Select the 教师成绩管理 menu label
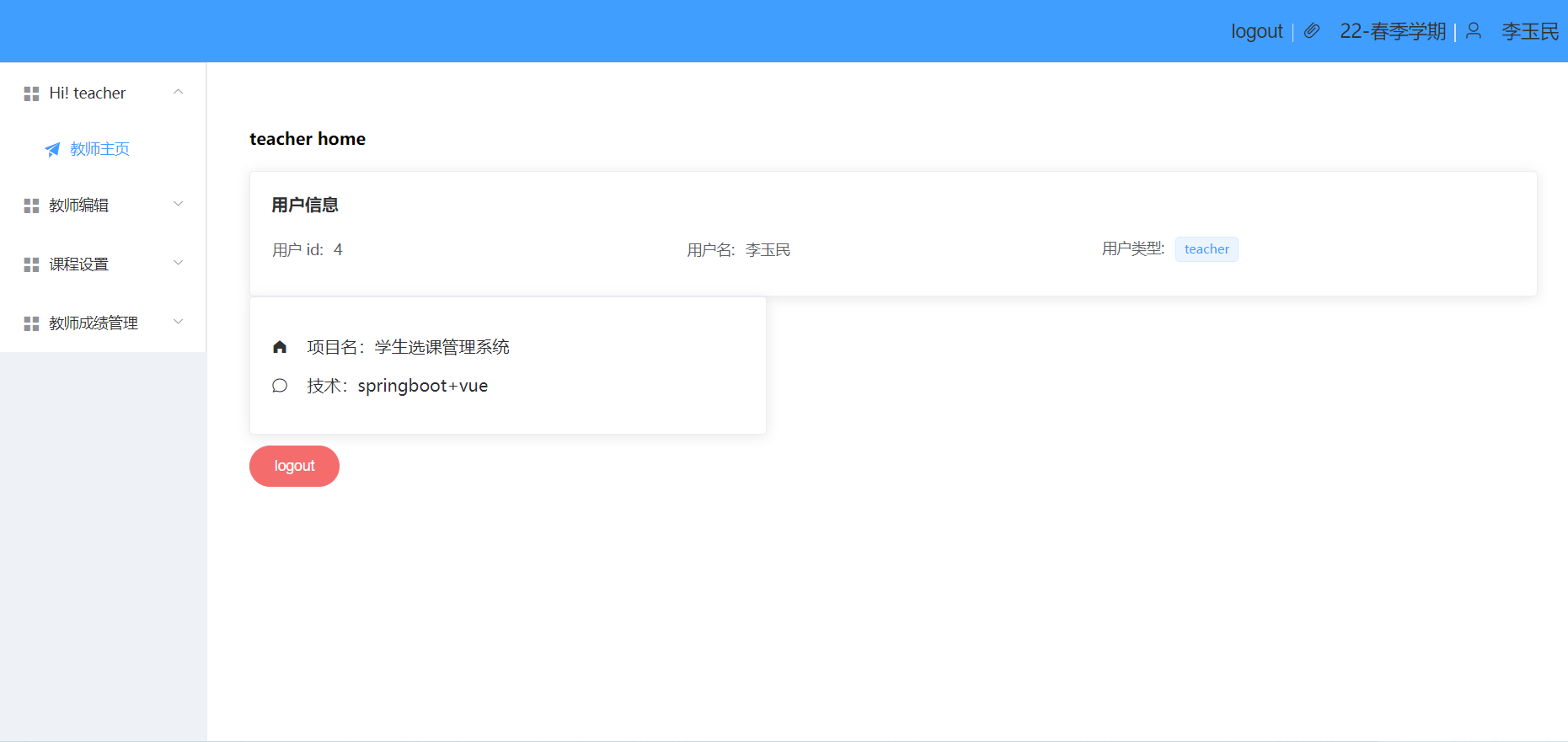 (94, 323)
